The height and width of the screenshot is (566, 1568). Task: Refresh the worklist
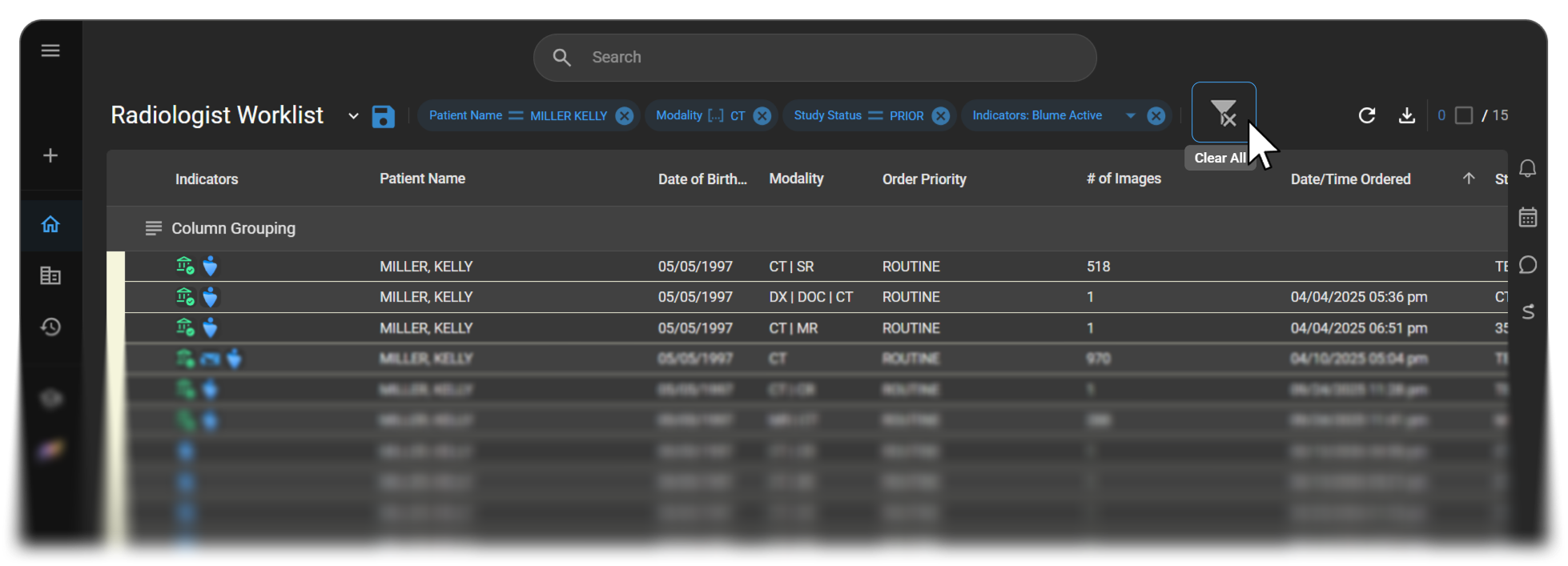(1367, 115)
